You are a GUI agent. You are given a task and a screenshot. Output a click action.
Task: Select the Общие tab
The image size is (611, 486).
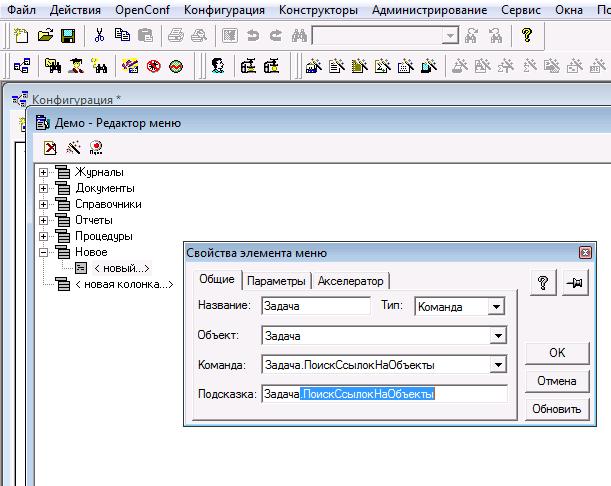coord(217,279)
